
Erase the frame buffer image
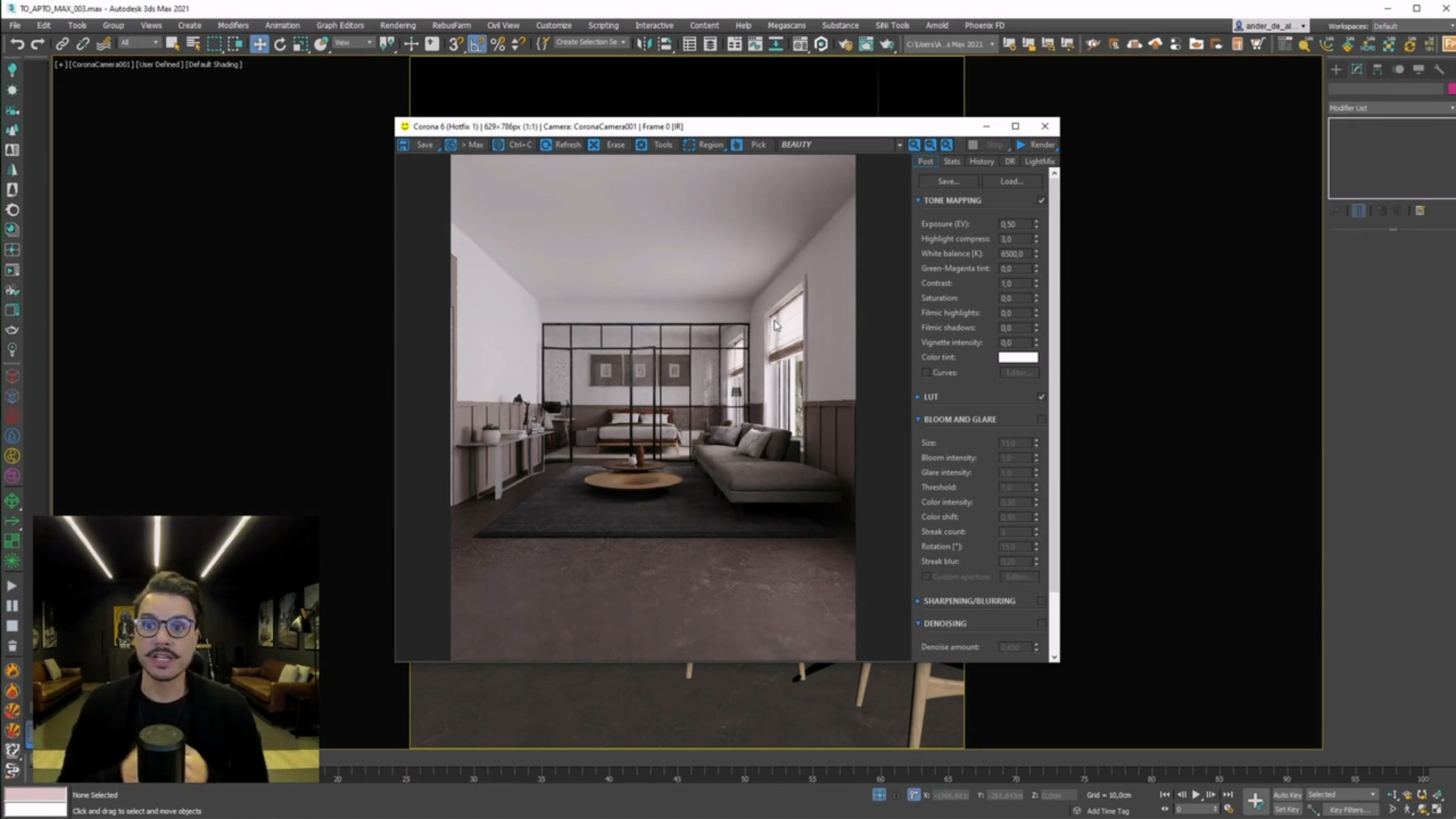[607, 145]
